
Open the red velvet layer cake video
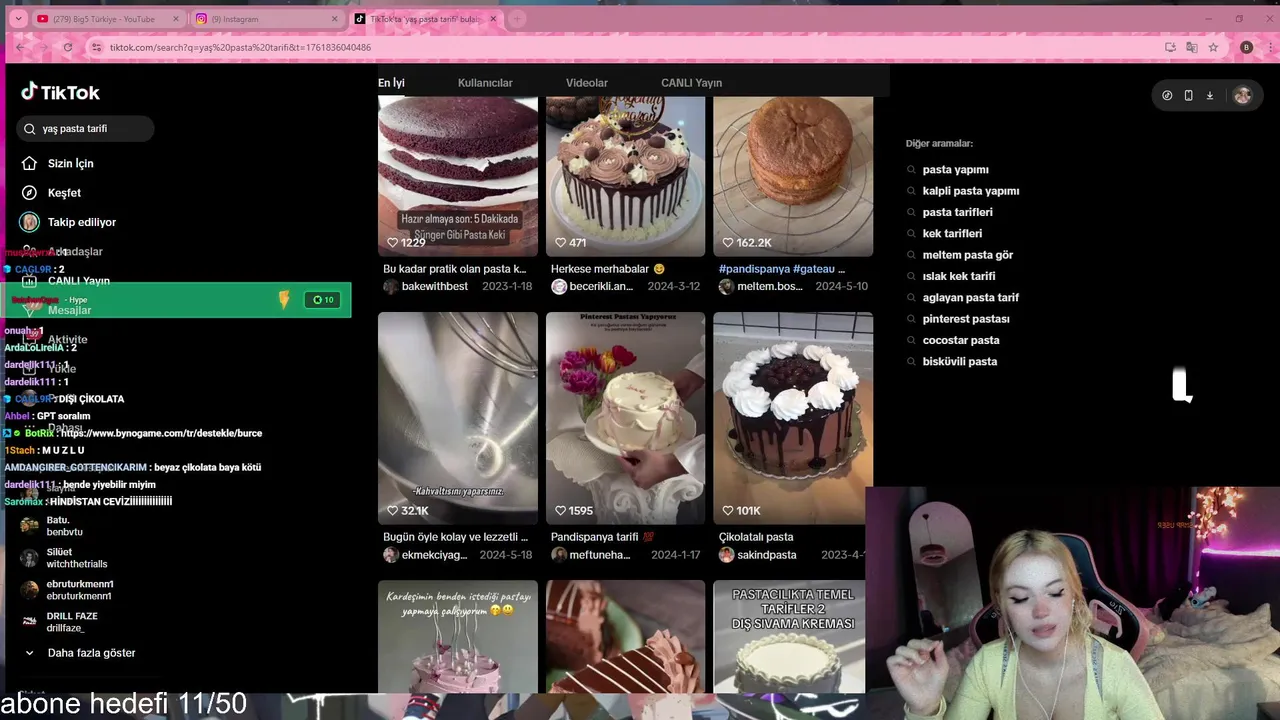tap(458, 176)
